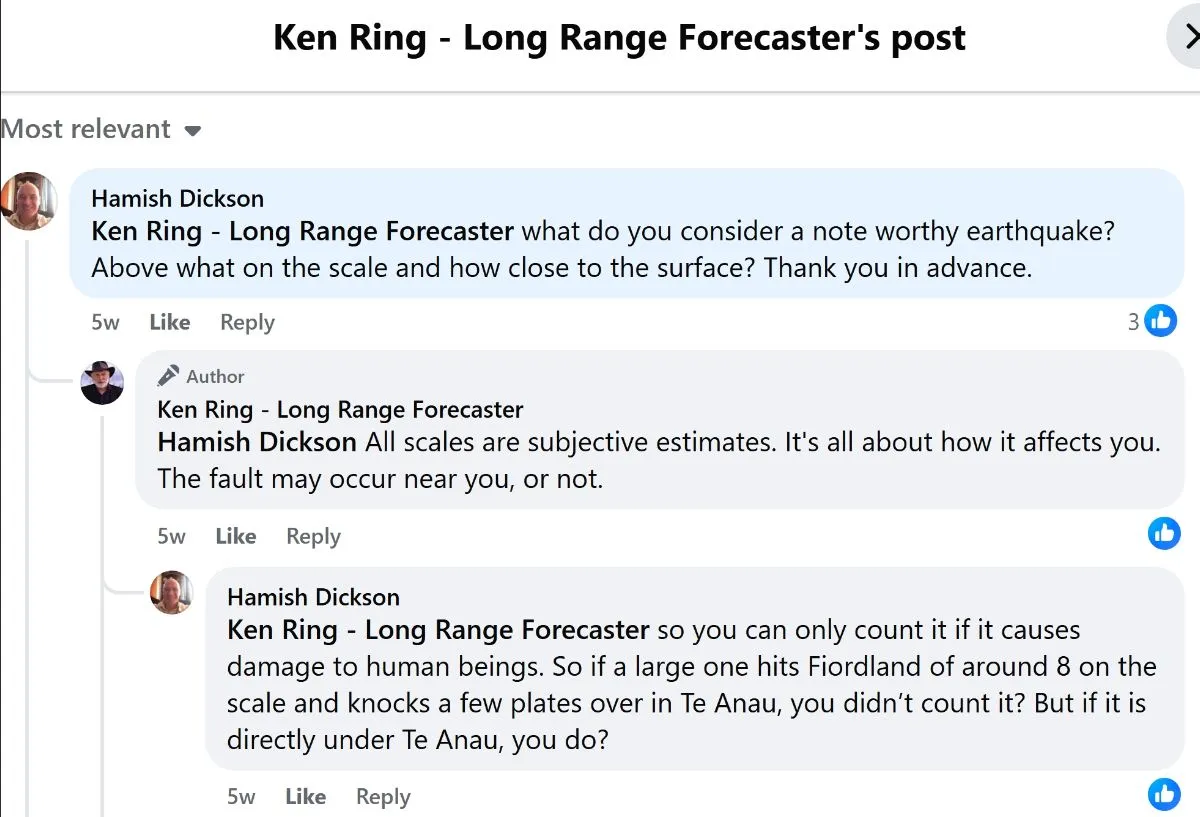Reply to Hamish Dickson's first comment
The image size is (1200, 817).
point(247,322)
